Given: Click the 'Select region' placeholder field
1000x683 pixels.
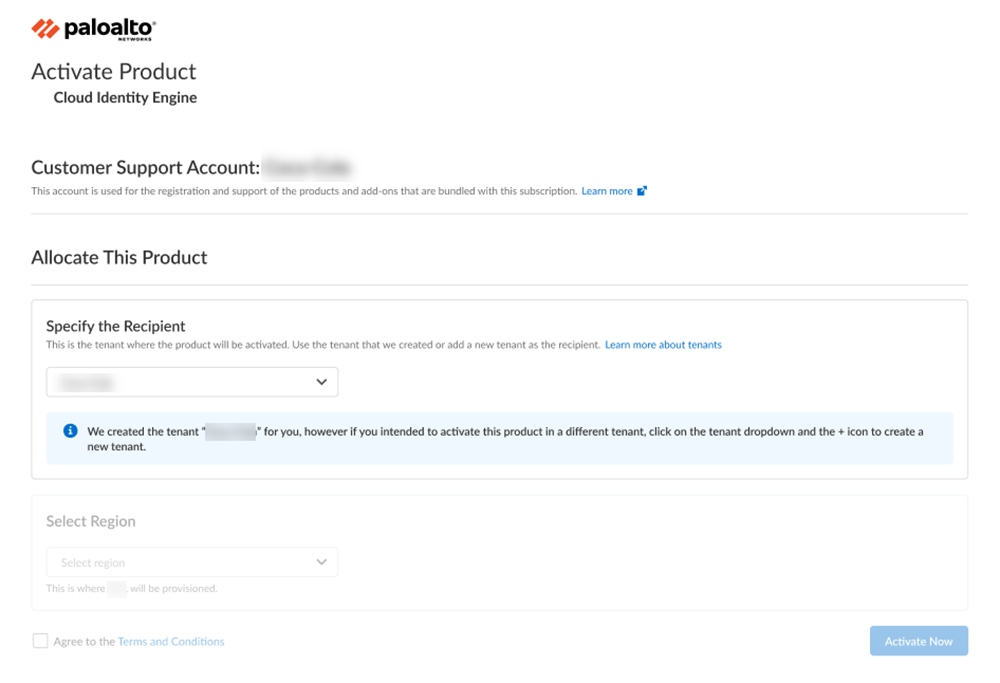Looking at the screenshot, I should pos(150,562).
